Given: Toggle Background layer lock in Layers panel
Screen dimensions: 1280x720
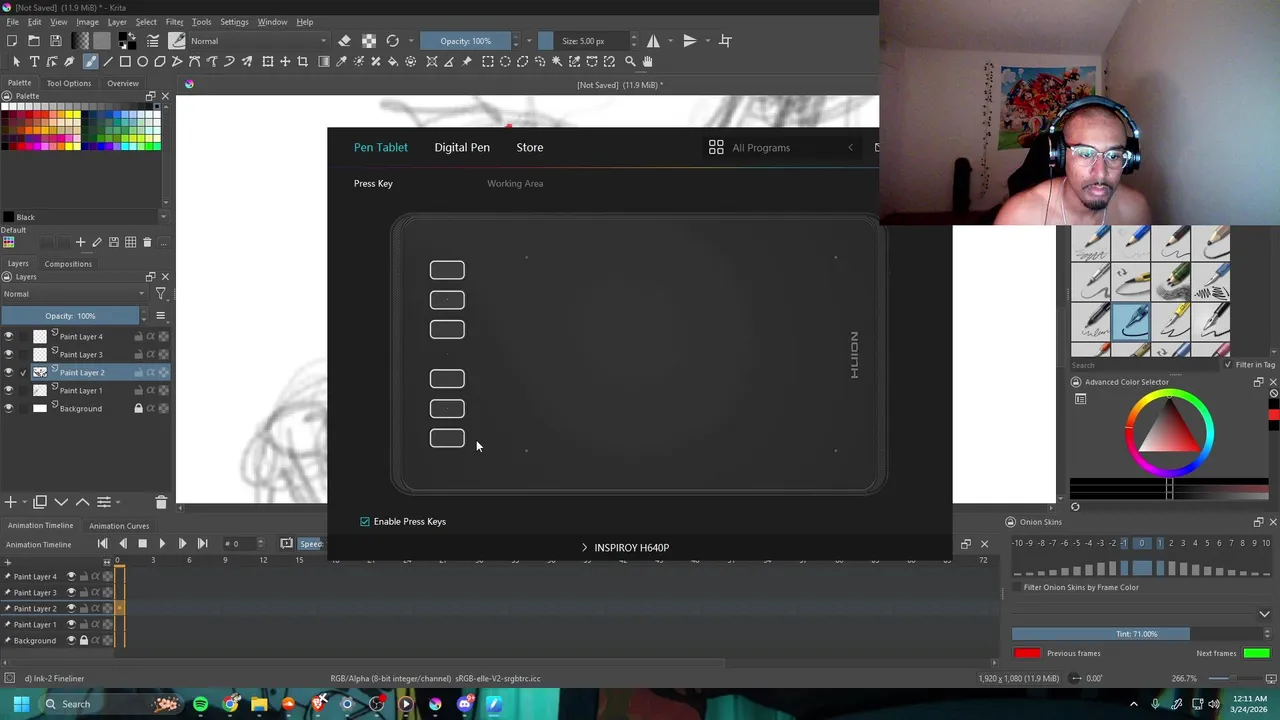Looking at the screenshot, I should click(x=138, y=408).
